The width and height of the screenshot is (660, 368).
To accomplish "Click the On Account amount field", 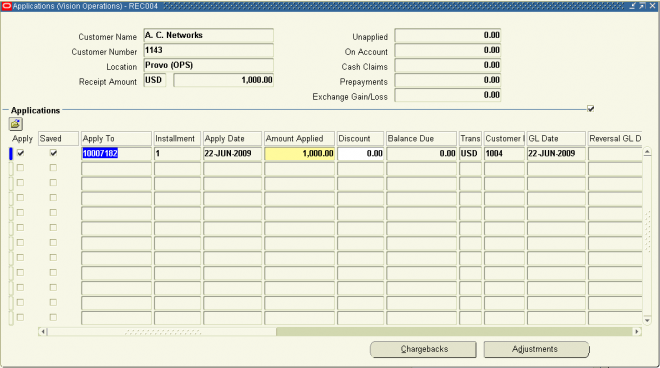I will click(x=447, y=51).
